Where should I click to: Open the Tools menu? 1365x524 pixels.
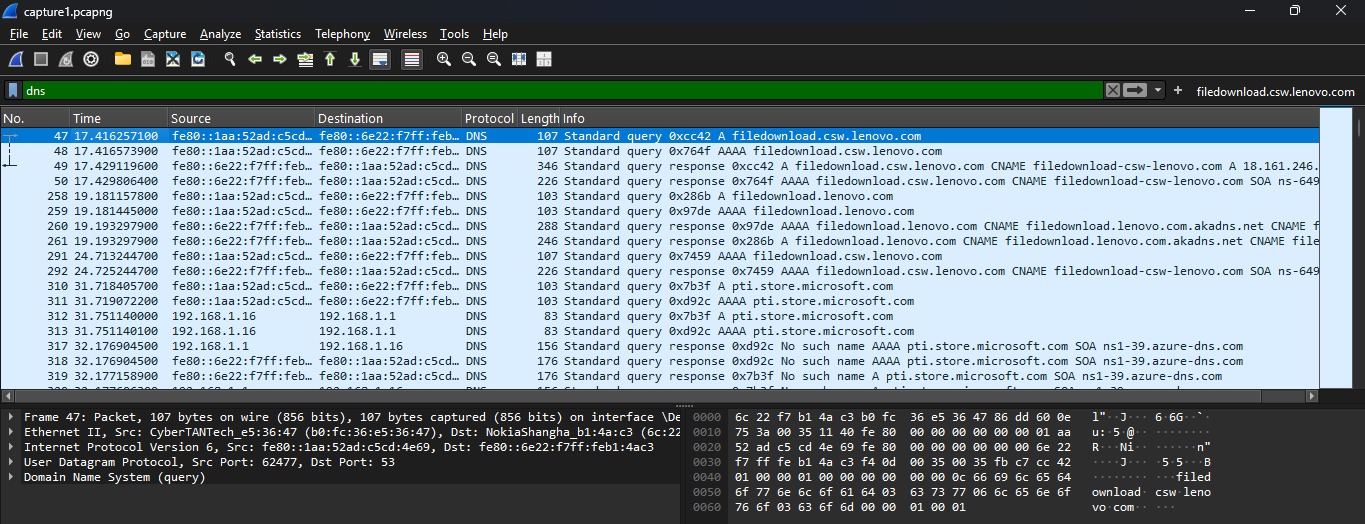pos(454,34)
